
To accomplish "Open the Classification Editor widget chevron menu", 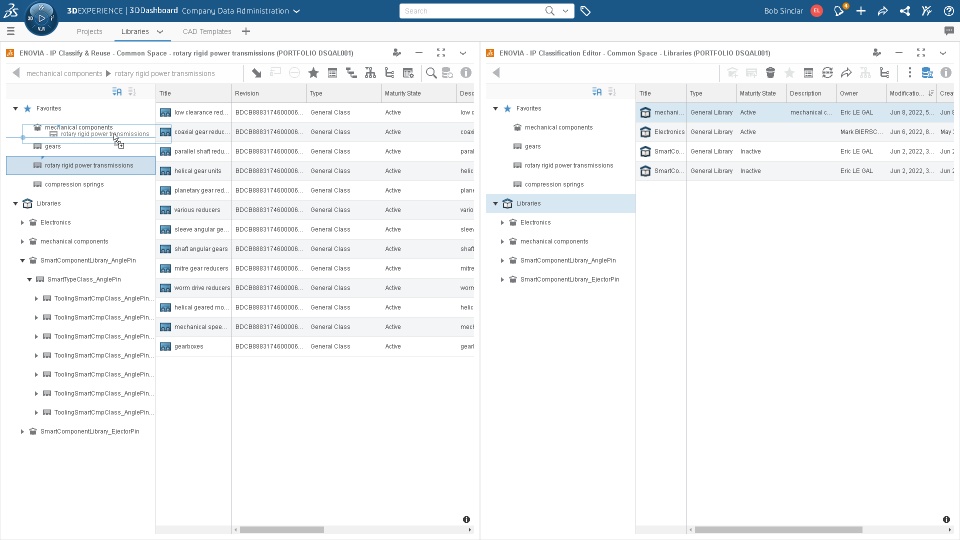I will [943, 53].
